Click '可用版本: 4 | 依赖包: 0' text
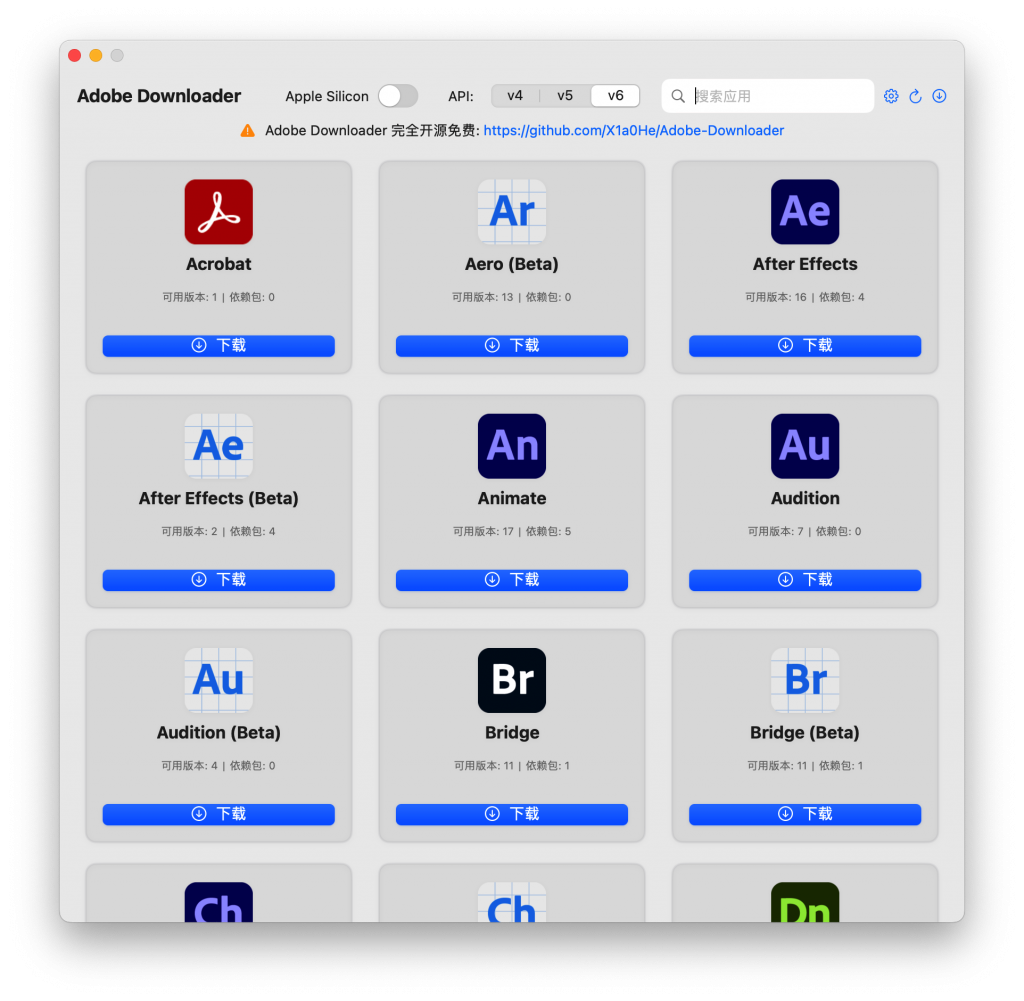Image resolution: width=1024 pixels, height=1001 pixels. coord(218,766)
